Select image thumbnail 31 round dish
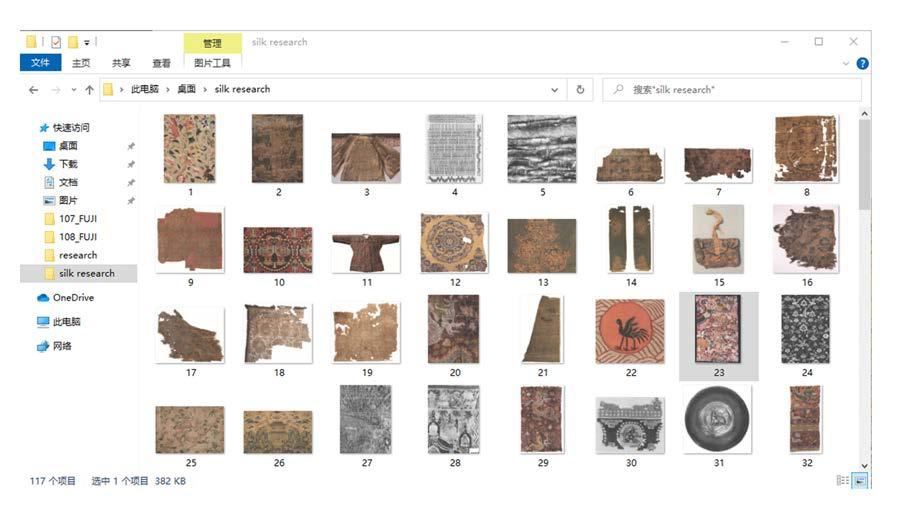 [718, 420]
